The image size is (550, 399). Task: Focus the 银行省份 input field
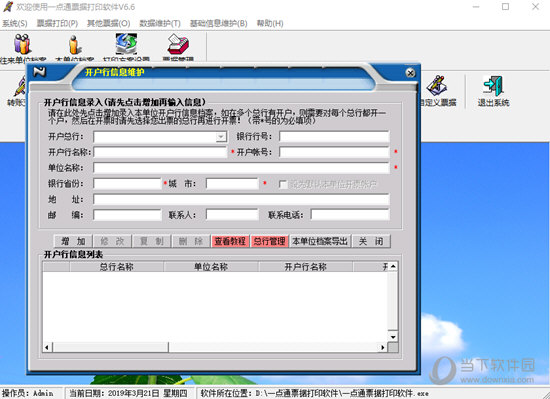tap(127, 184)
